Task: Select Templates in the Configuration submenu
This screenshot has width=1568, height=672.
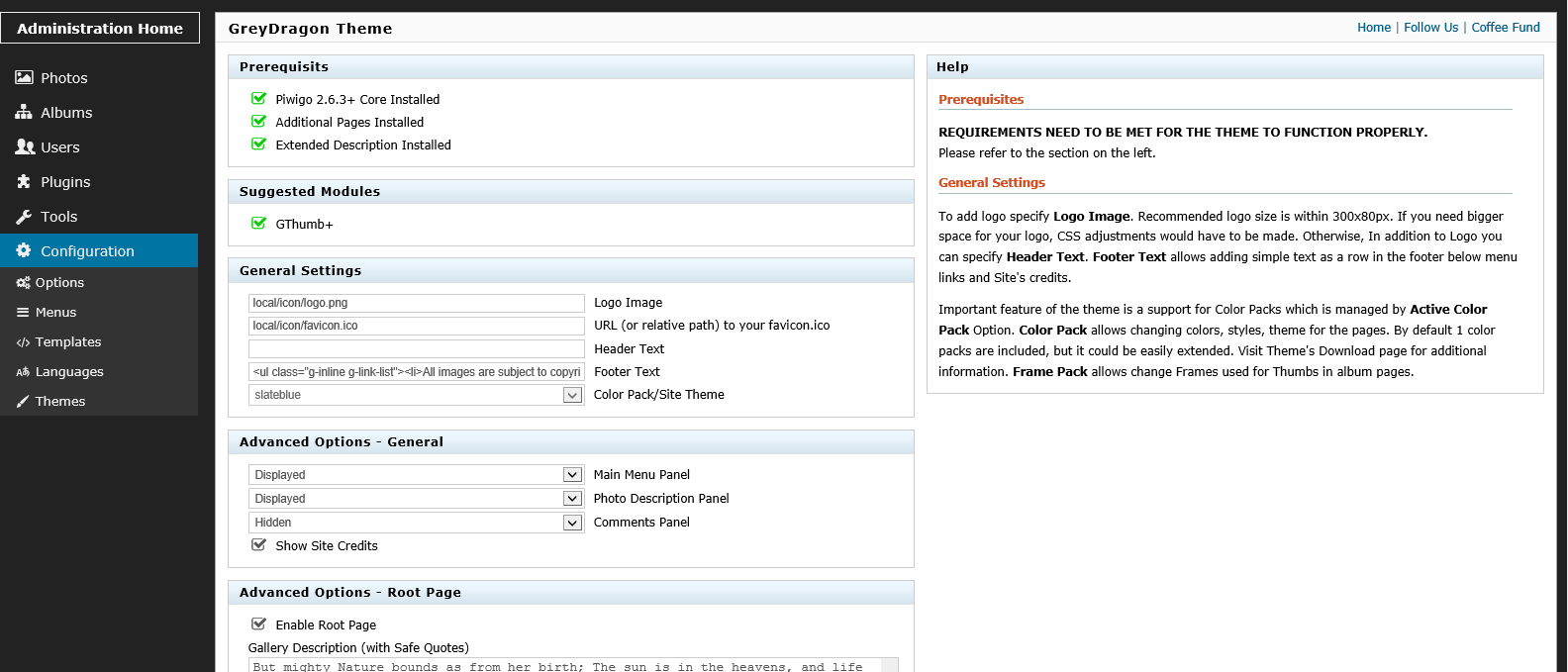Action: (67, 341)
